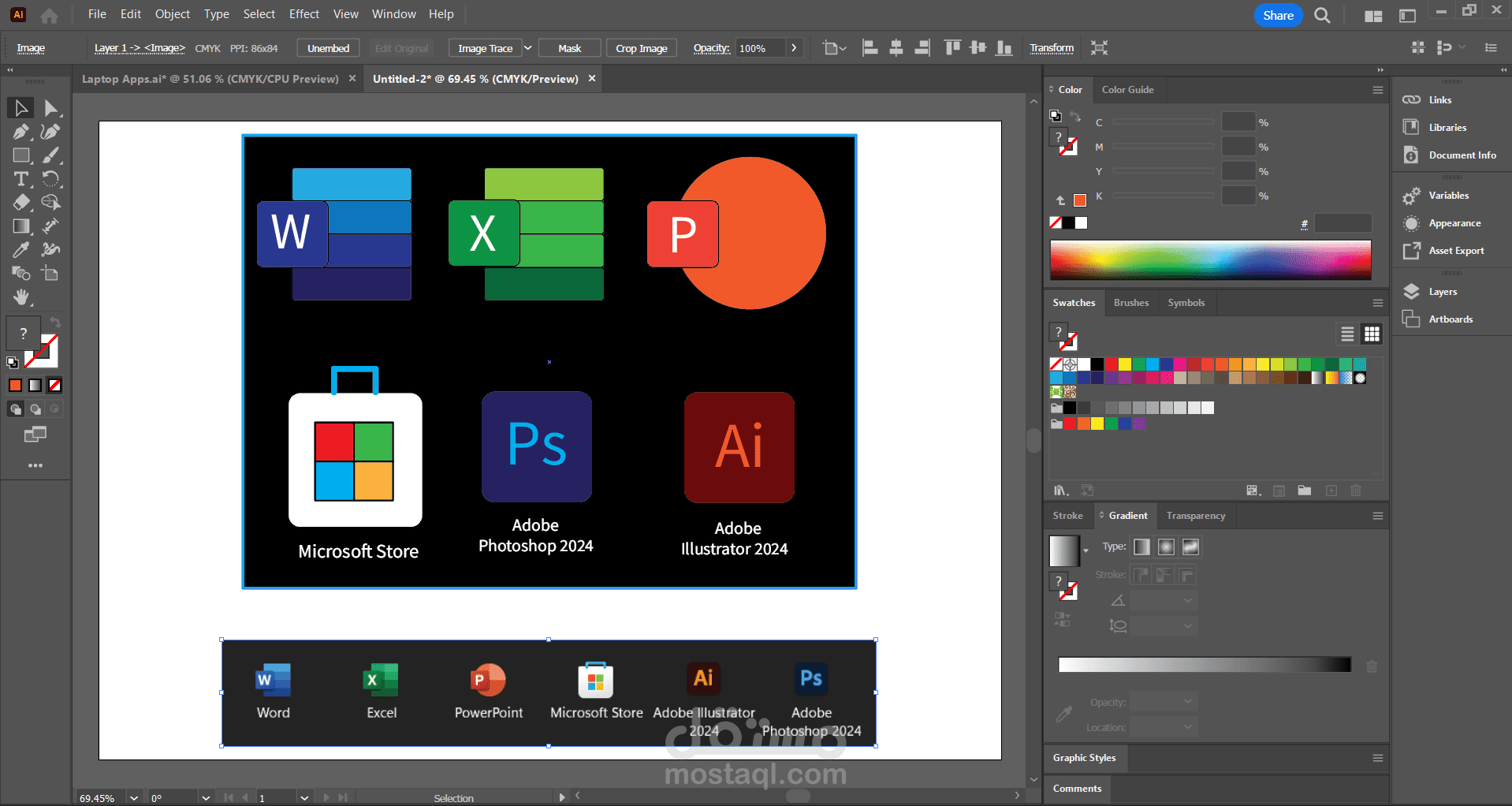This screenshot has height=806, width=1512.
Task: Open the Object menu
Action: coord(173,14)
